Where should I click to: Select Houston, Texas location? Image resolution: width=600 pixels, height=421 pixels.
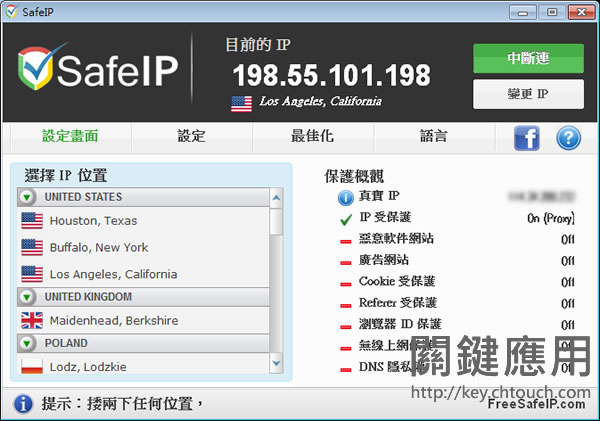pos(143,221)
